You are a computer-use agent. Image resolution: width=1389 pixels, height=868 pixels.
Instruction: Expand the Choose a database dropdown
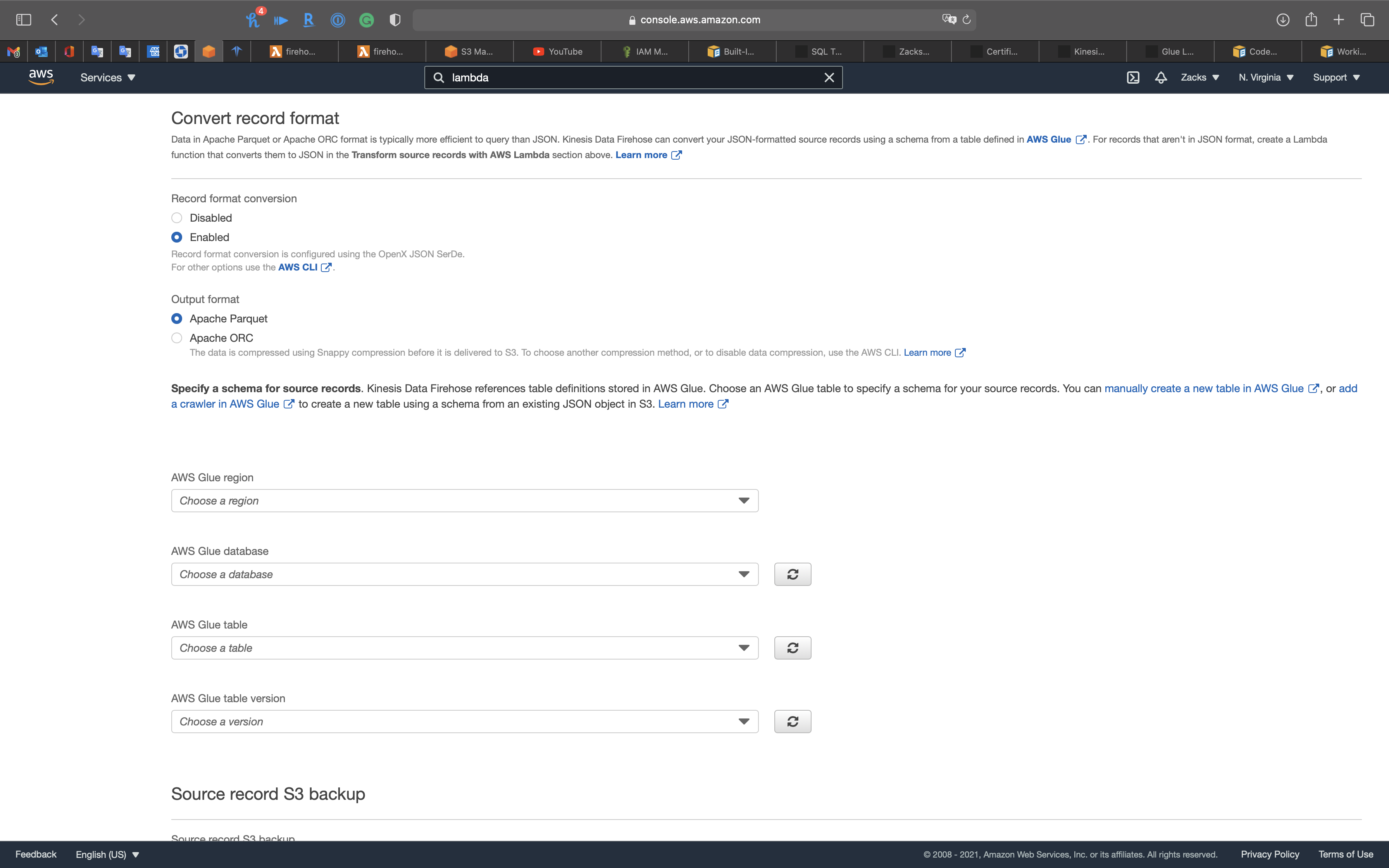464,574
